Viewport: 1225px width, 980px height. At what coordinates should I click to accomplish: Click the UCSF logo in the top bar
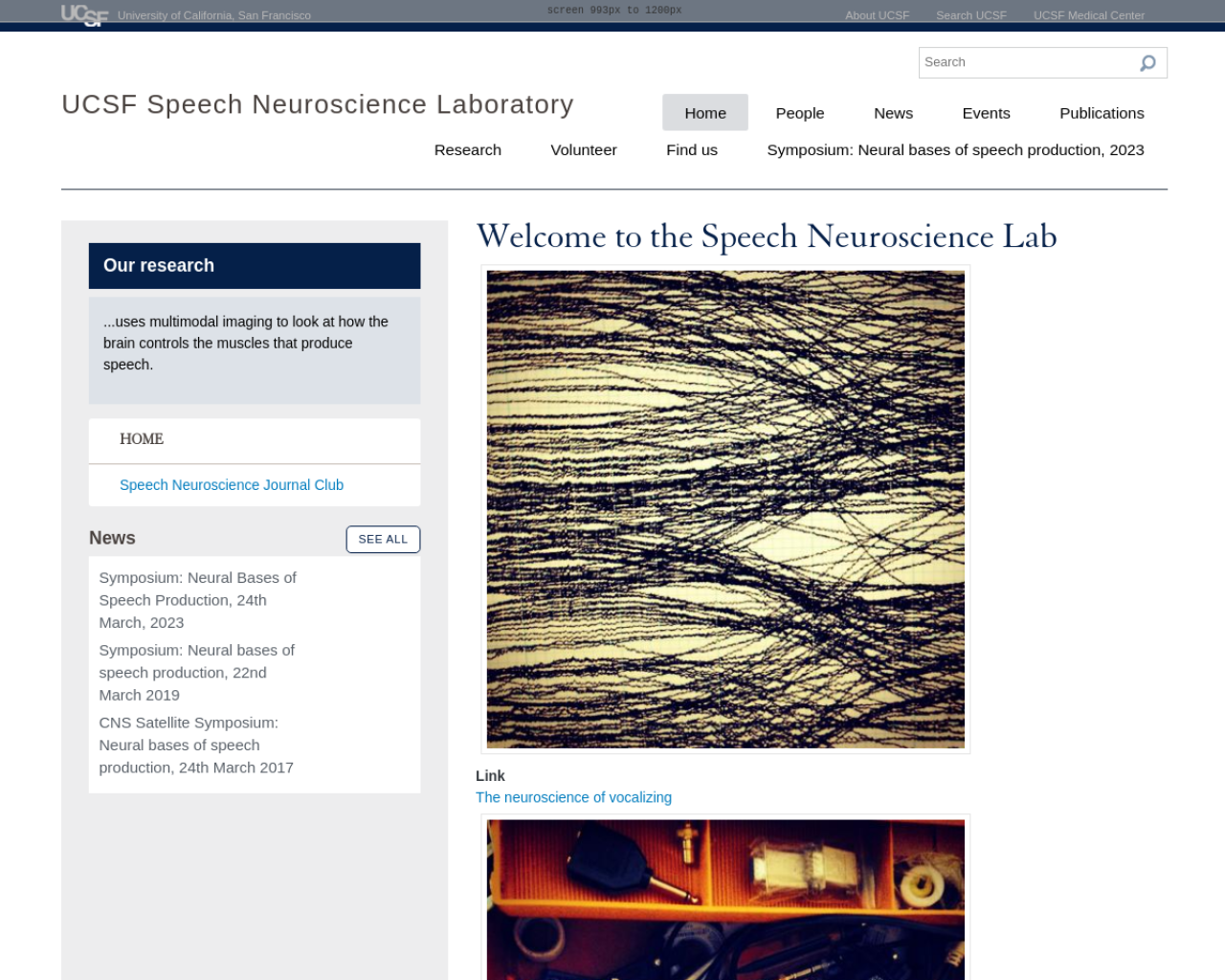(x=84, y=15)
